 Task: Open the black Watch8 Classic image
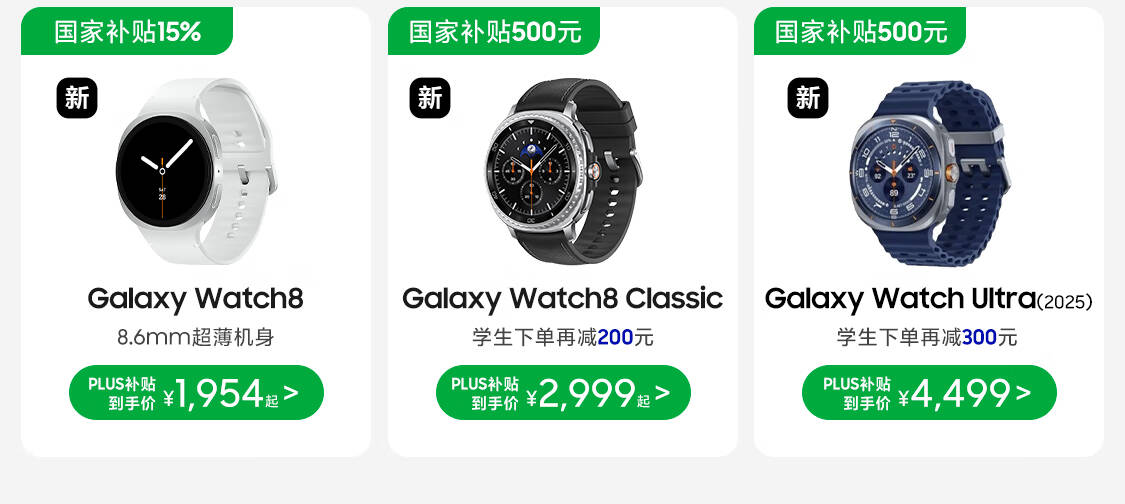563,171
